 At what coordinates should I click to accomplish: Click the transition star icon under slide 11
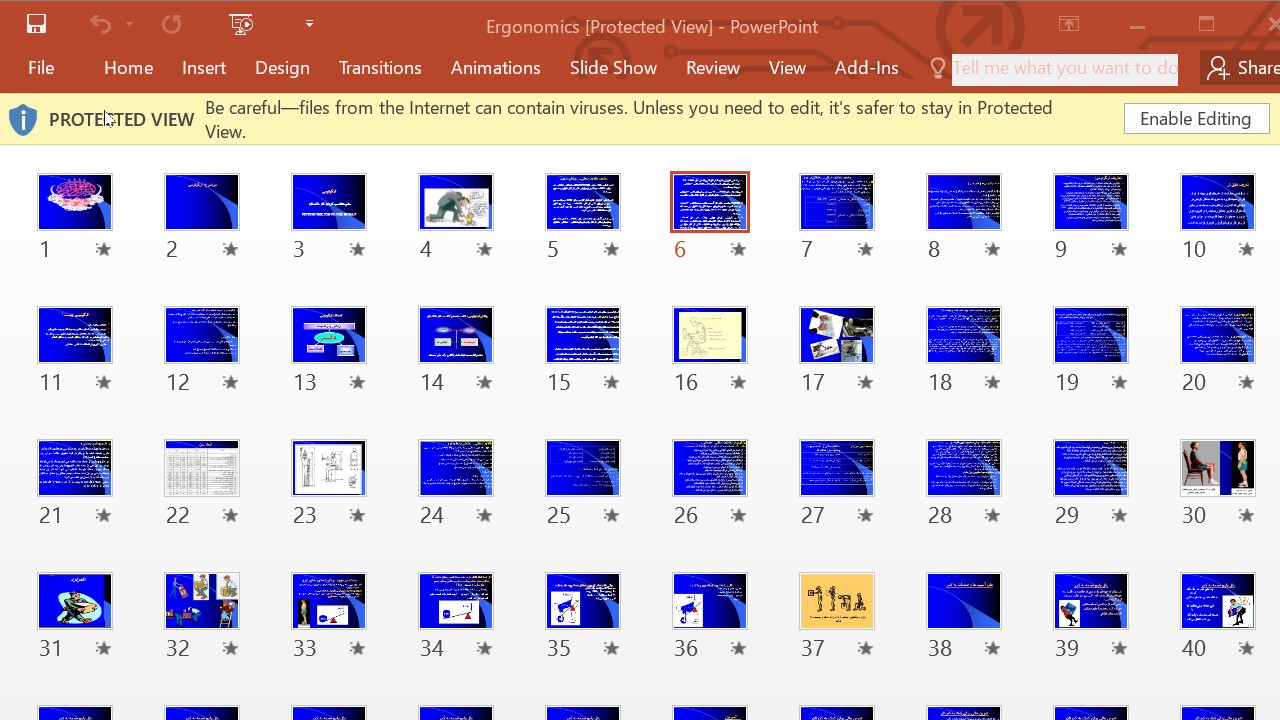(x=103, y=383)
